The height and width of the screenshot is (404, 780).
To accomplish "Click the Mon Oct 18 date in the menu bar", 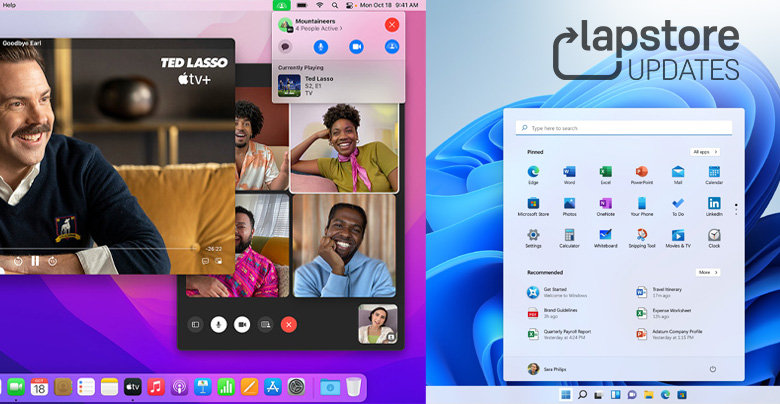I will (376, 5).
